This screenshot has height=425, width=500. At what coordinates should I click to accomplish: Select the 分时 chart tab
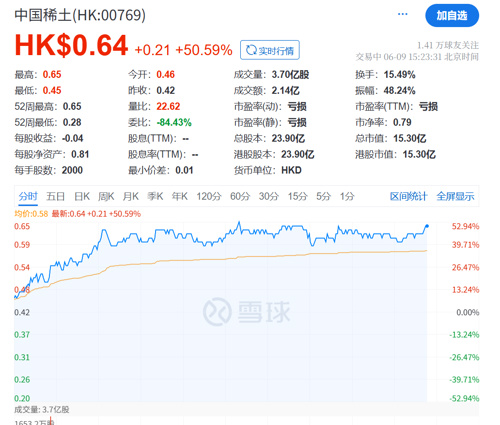(x=28, y=196)
